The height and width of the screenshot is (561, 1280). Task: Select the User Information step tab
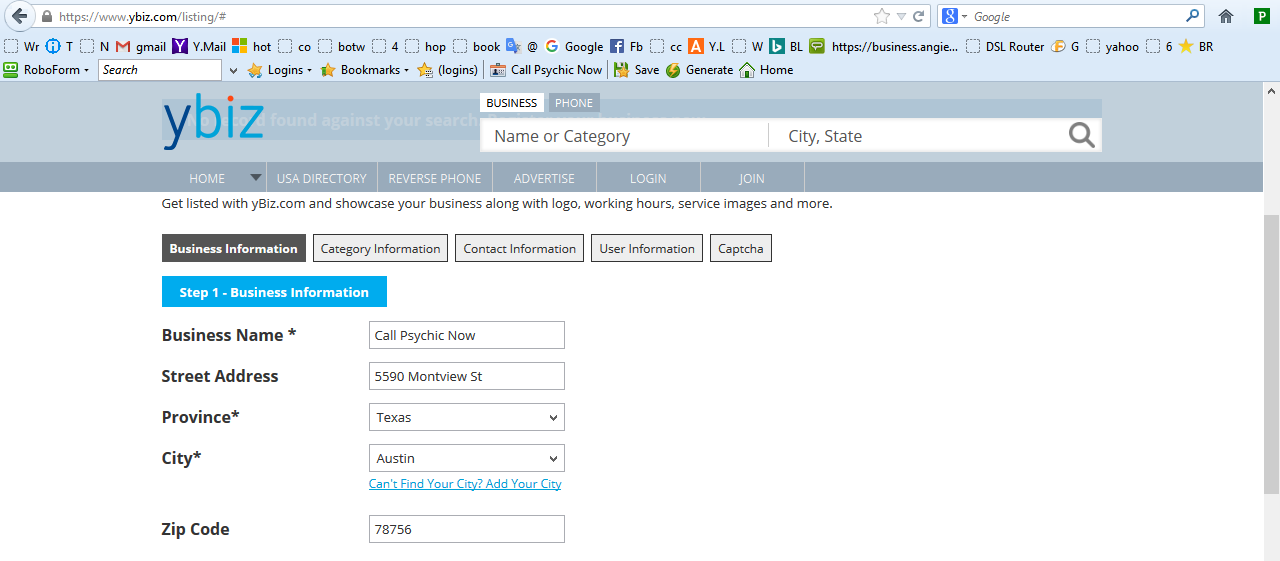[x=647, y=248]
